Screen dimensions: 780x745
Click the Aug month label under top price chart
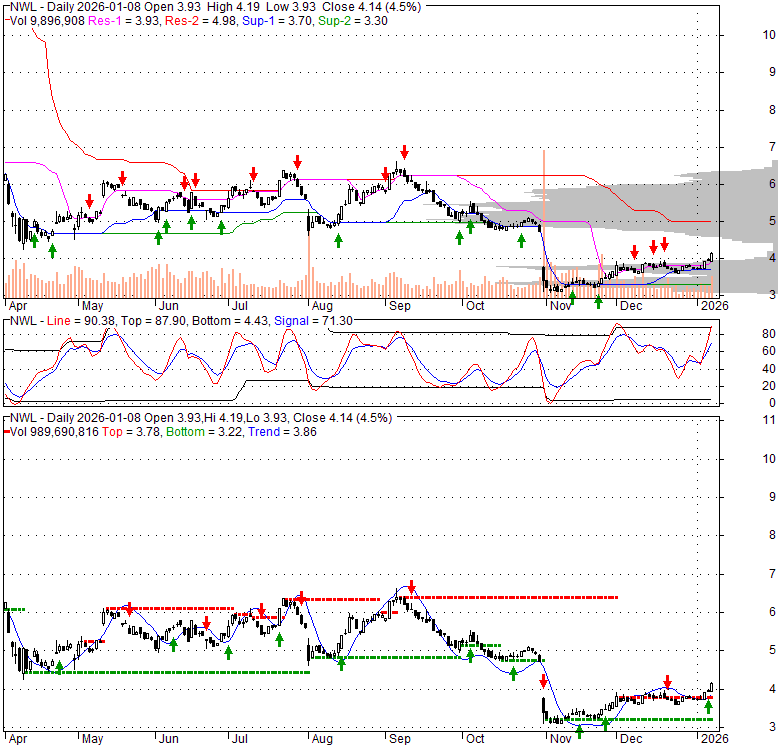(x=322, y=306)
